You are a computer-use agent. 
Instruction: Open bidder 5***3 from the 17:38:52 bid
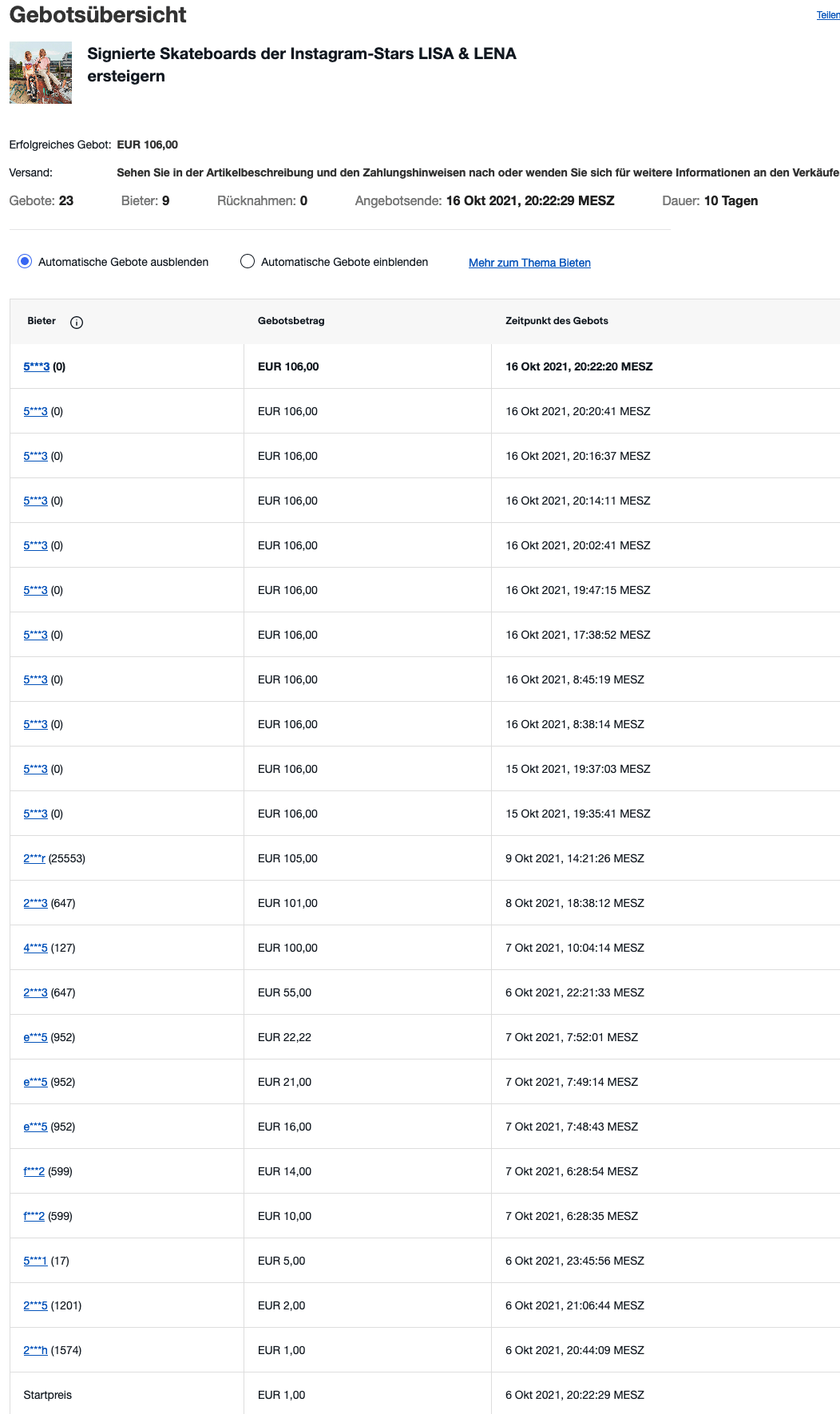click(x=36, y=635)
